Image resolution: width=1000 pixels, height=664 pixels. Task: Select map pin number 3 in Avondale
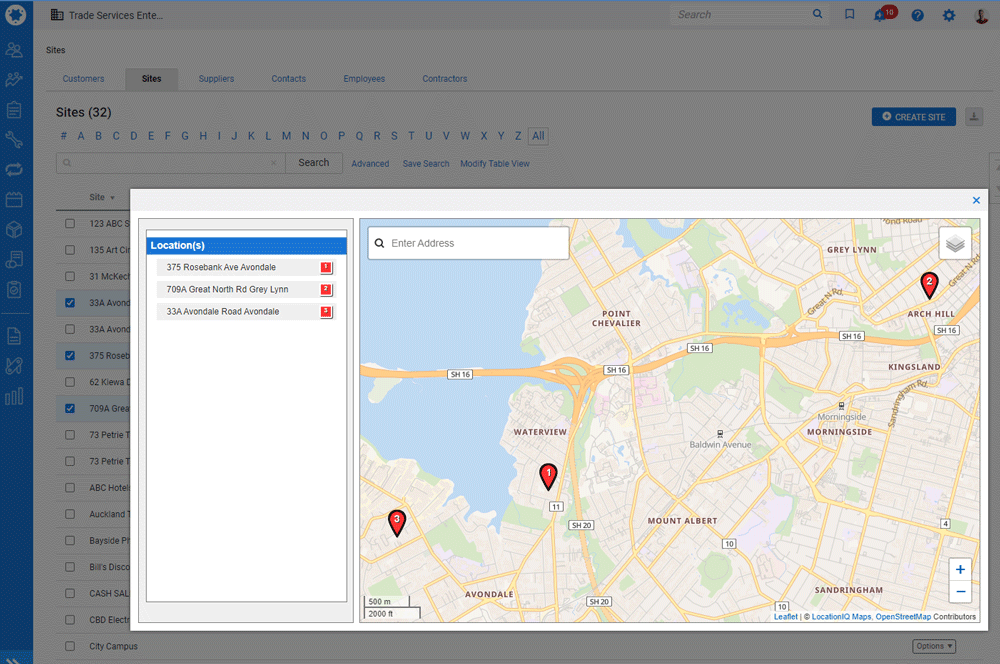pyautogui.click(x=397, y=523)
